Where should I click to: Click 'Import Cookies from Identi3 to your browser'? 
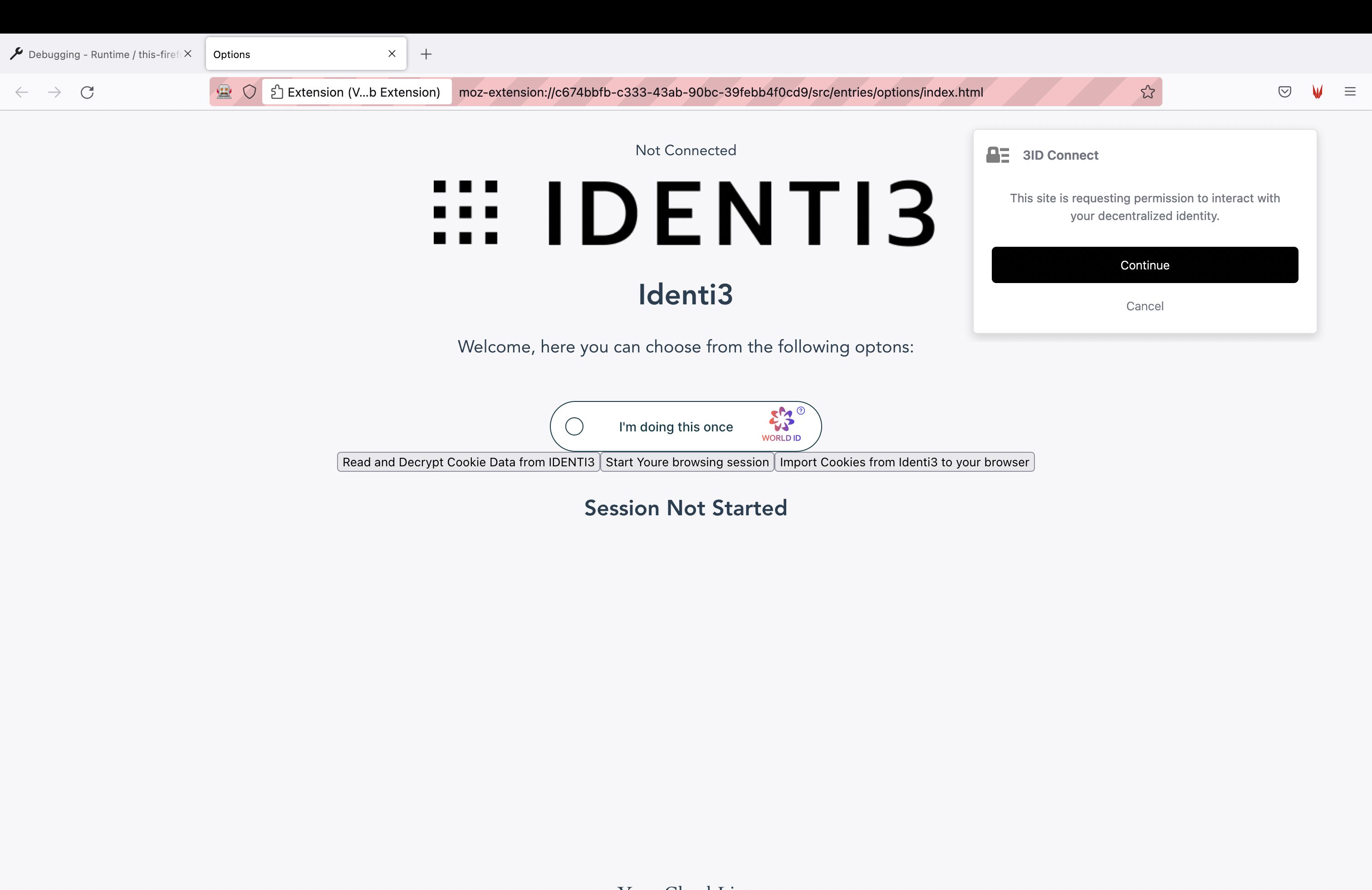pos(905,461)
